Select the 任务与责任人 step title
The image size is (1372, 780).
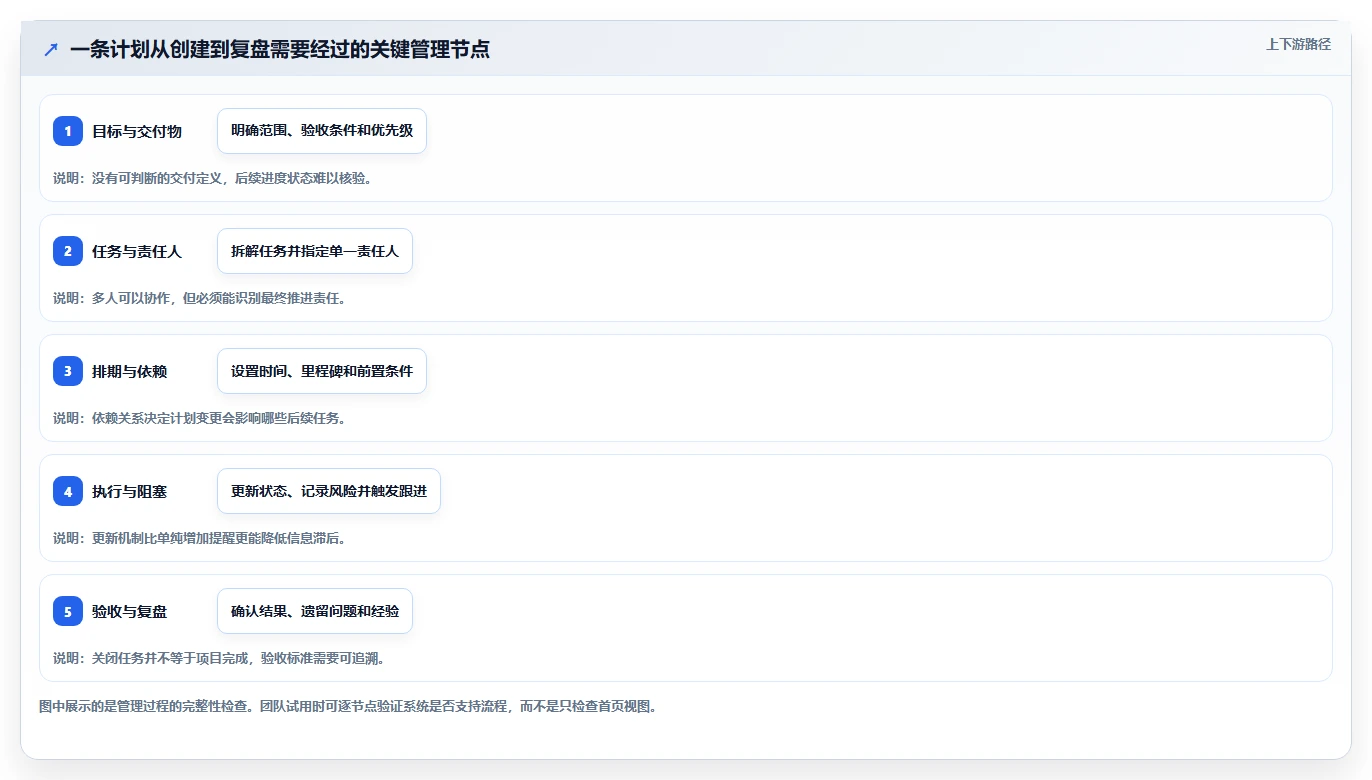tap(137, 251)
